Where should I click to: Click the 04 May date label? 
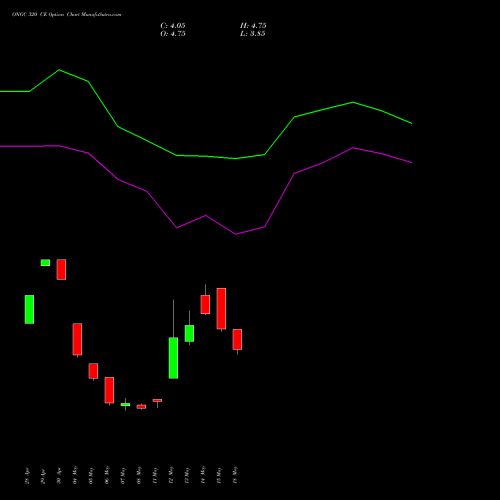point(75,475)
